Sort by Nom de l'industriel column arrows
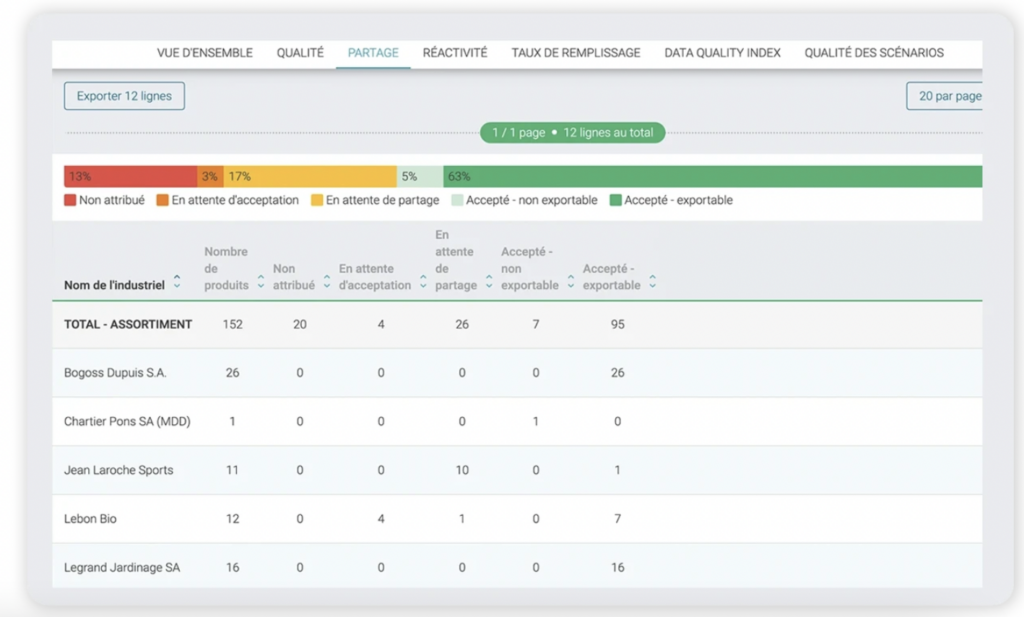 click(x=177, y=283)
